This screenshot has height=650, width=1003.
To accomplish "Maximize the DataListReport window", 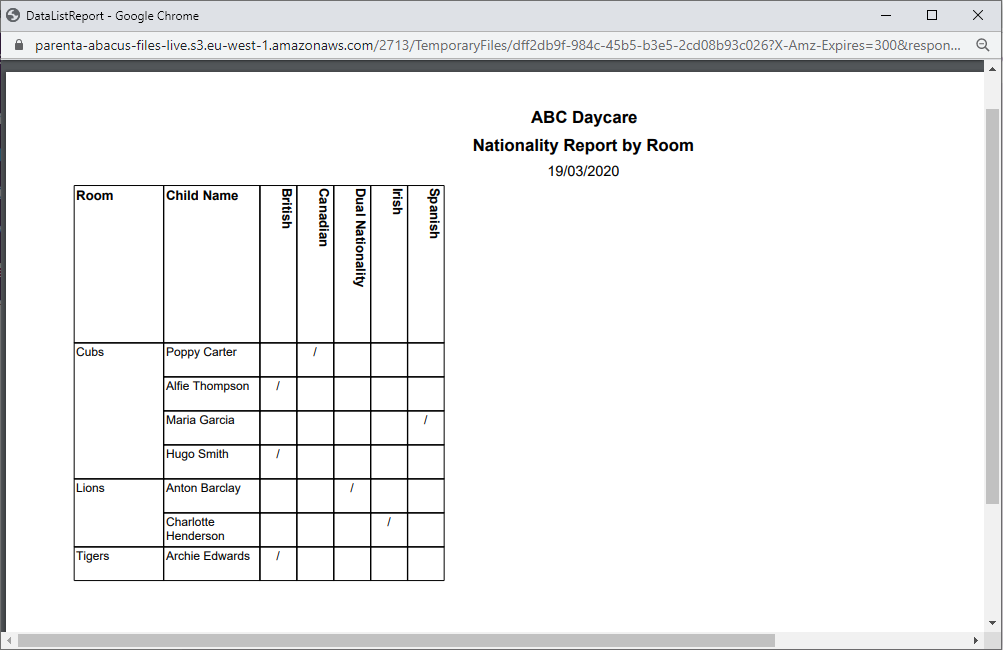I will [932, 15].
